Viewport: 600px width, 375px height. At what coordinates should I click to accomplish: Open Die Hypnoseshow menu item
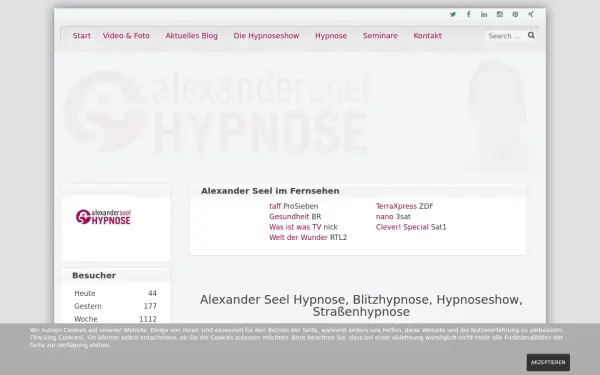tap(266, 36)
